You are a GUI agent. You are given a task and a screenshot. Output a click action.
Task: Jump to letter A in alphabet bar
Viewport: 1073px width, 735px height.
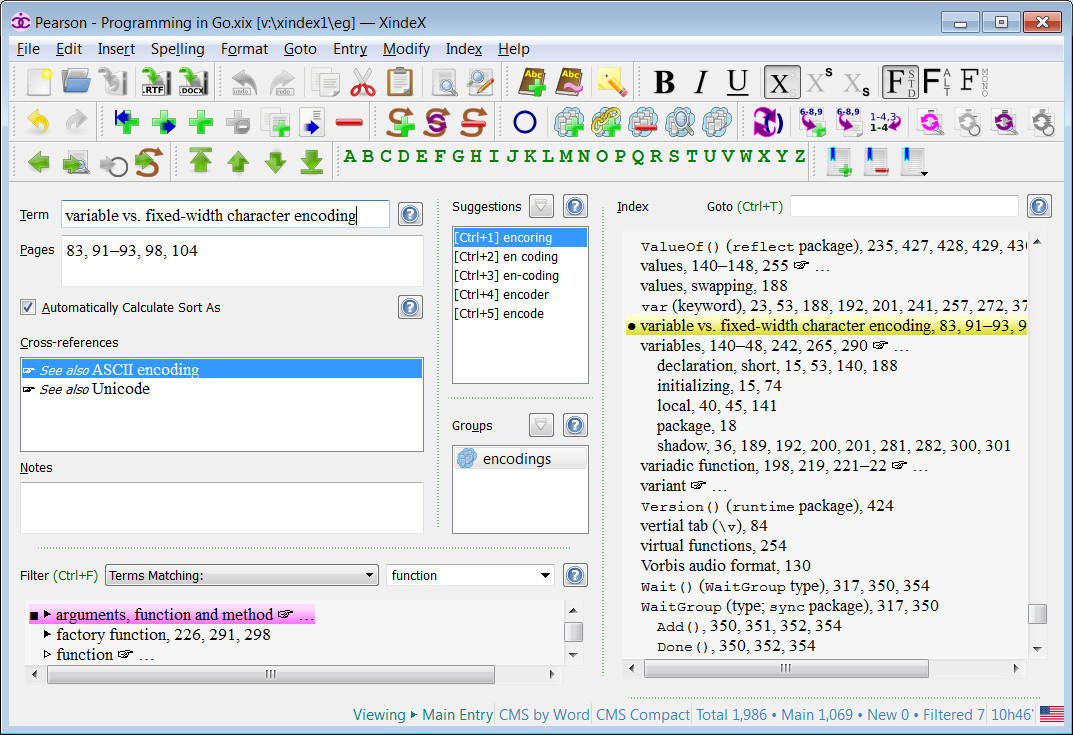pos(350,156)
